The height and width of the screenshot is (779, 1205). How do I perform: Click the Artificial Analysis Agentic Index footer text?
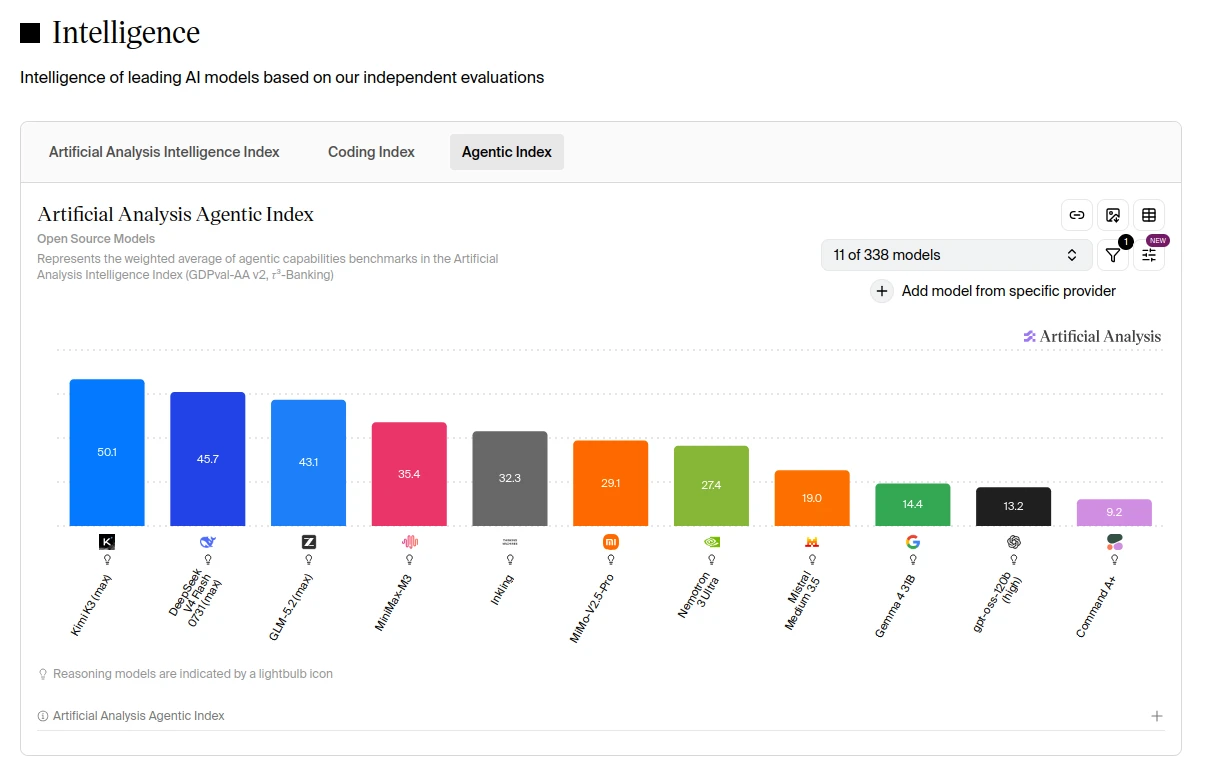[139, 716]
